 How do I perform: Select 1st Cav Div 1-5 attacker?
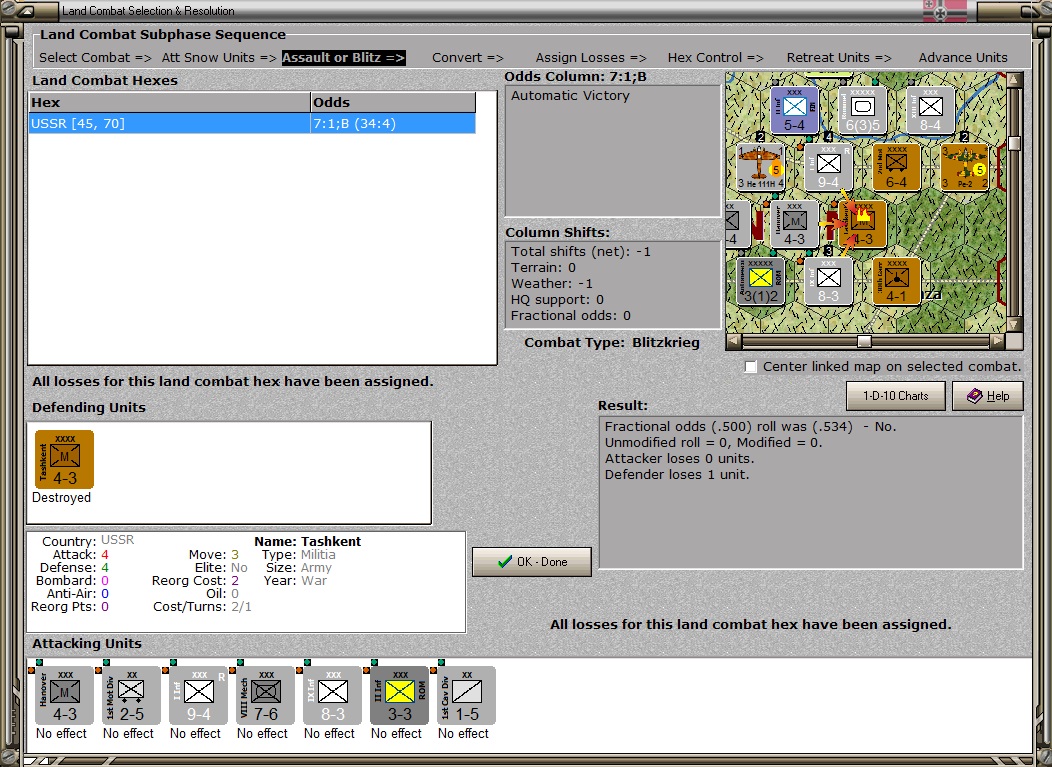click(x=467, y=695)
